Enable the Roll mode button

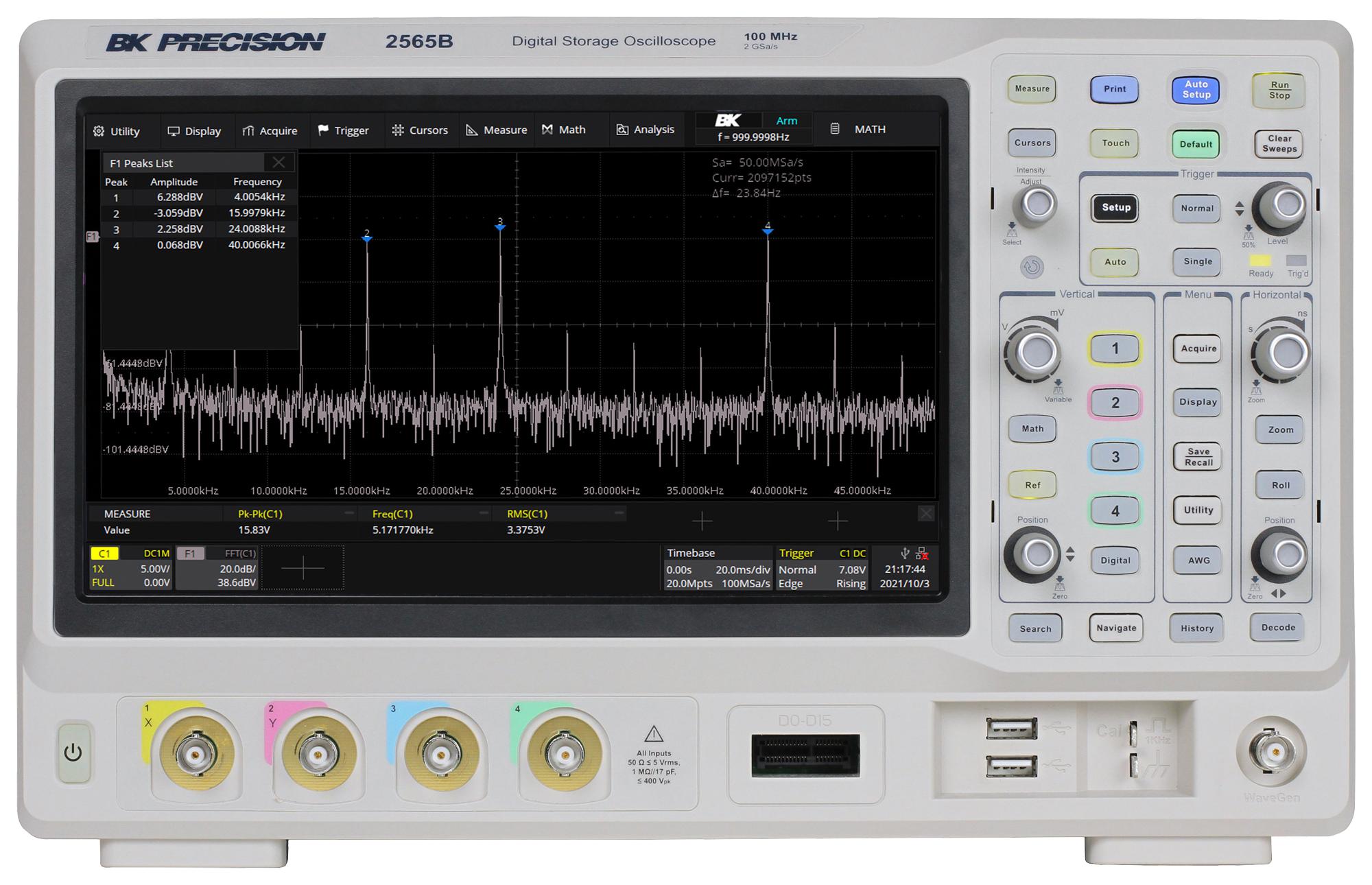click(x=1280, y=485)
